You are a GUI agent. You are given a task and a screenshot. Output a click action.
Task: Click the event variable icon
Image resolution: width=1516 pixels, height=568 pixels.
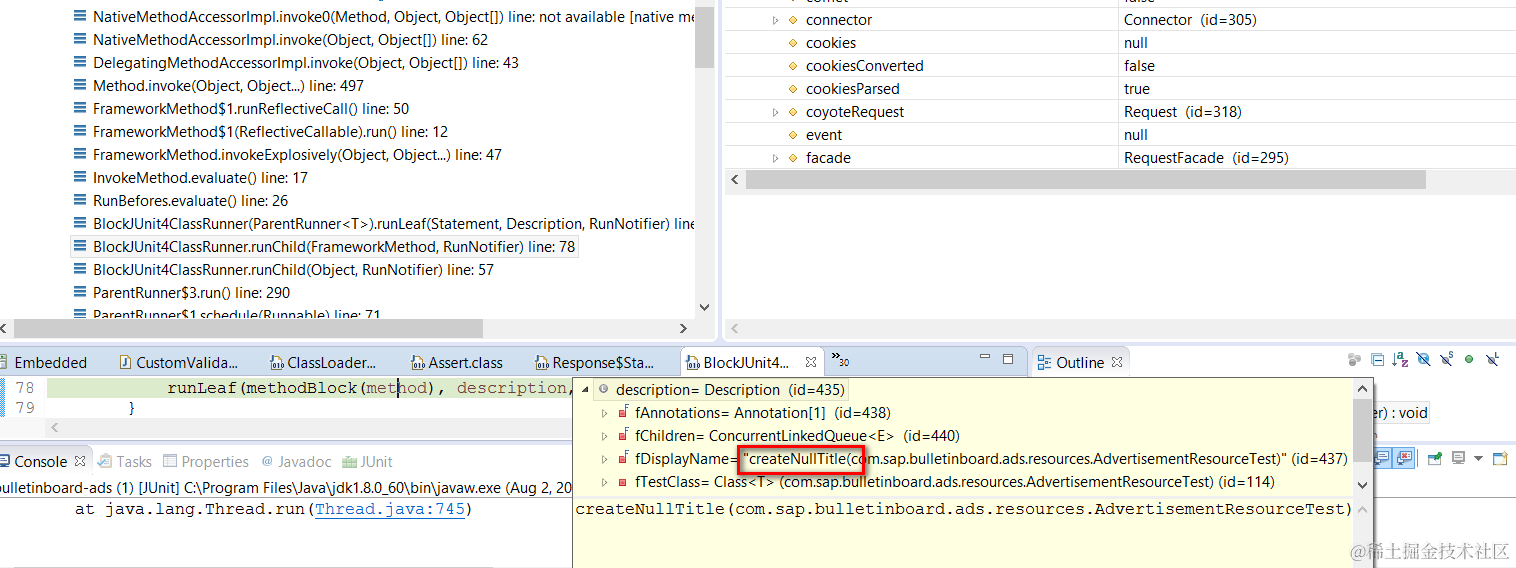(x=794, y=135)
